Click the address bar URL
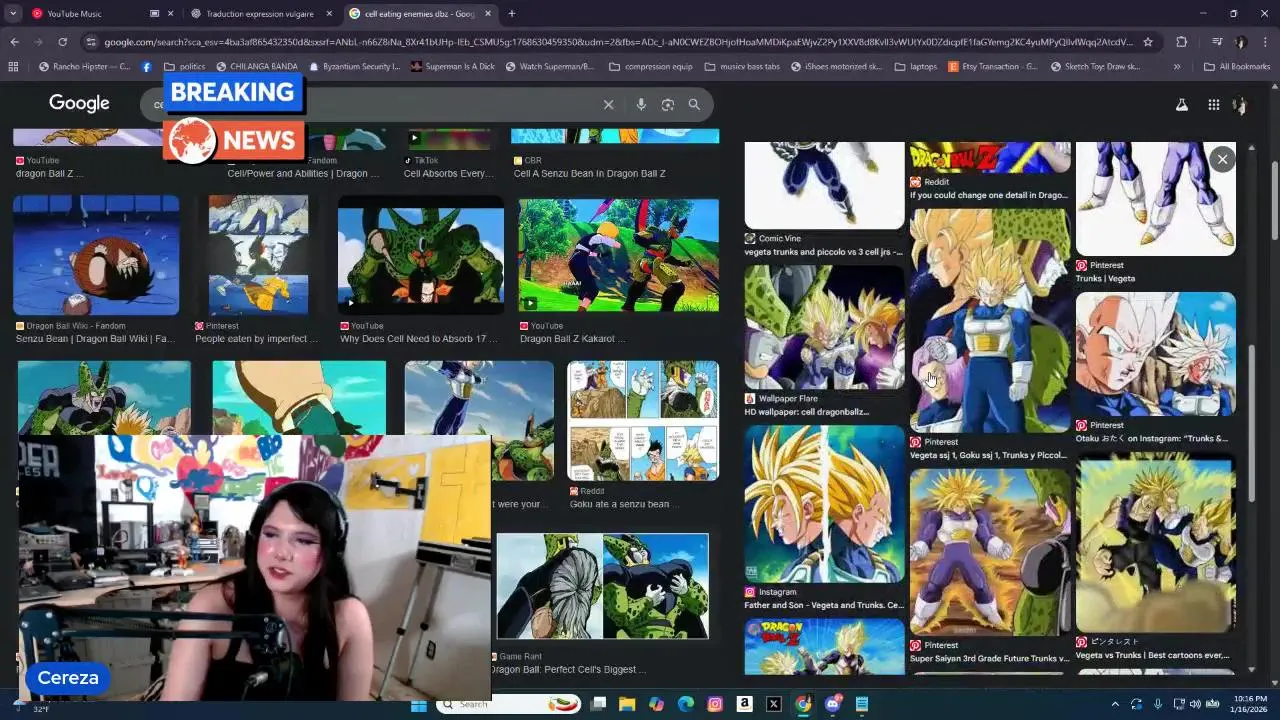The width and height of the screenshot is (1280, 720). click(x=620, y=42)
